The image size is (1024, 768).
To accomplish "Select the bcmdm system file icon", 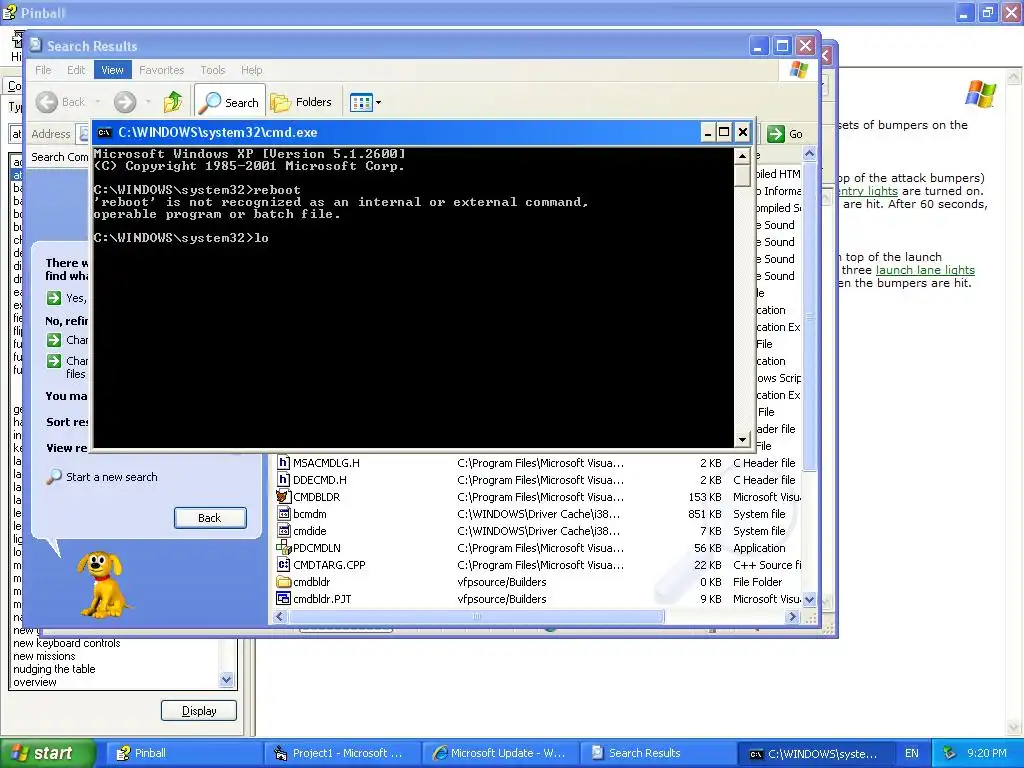I will [283, 514].
